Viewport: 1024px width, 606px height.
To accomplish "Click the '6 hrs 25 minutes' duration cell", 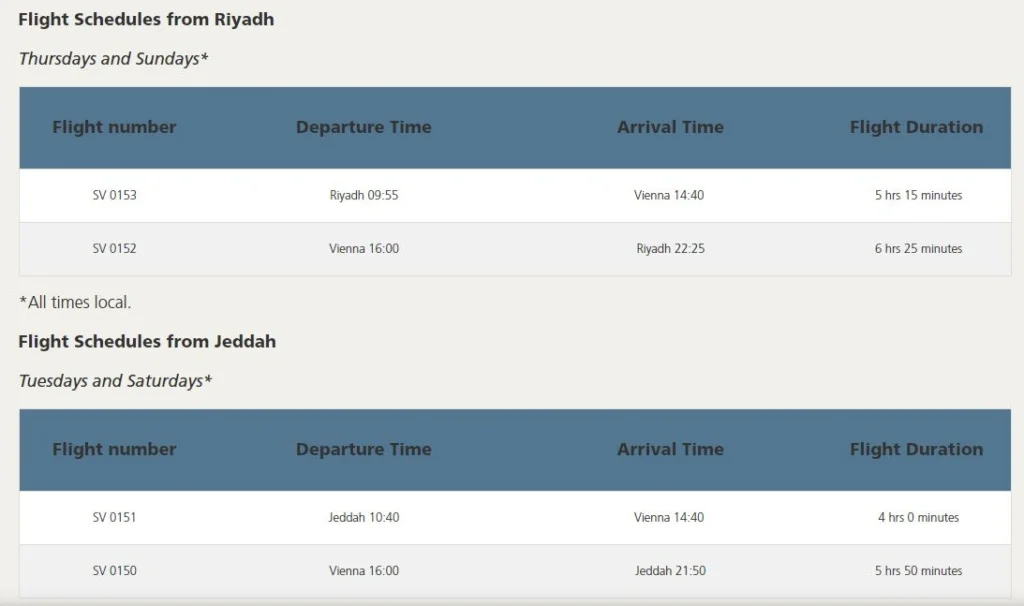I will pos(918,248).
